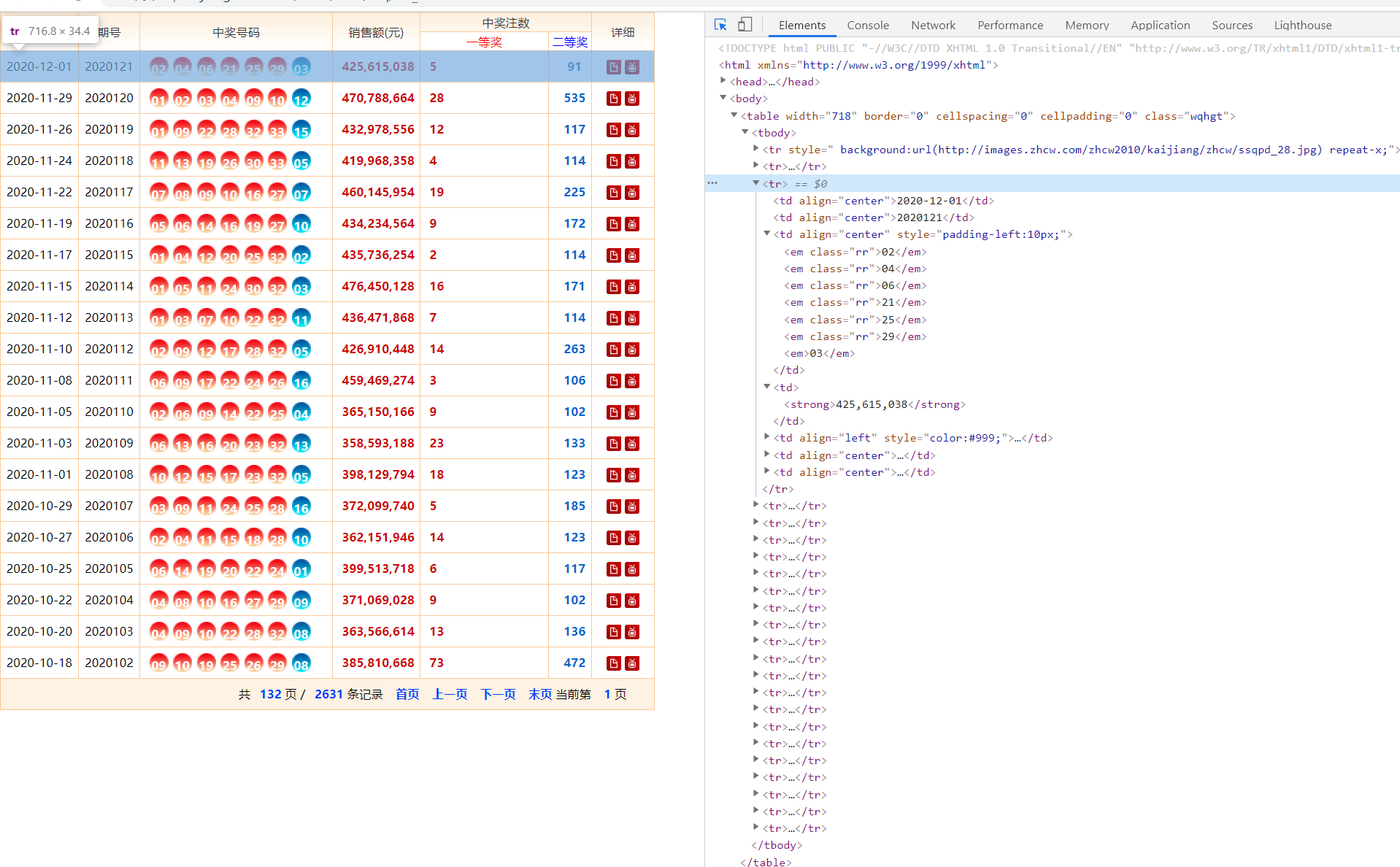Open video icon for 2020118 row
1400x867 pixels.
tap(632, 161)
